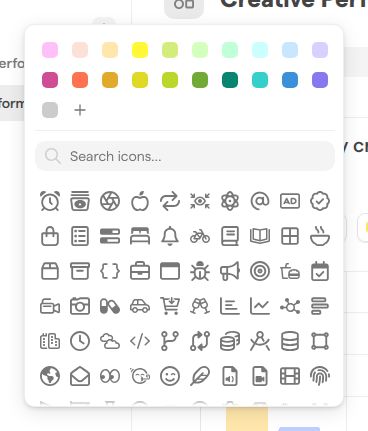The height and width of the screenshot is (431, 368).
Task: Select the clinking glasses icon
Action: pos(200,306)
